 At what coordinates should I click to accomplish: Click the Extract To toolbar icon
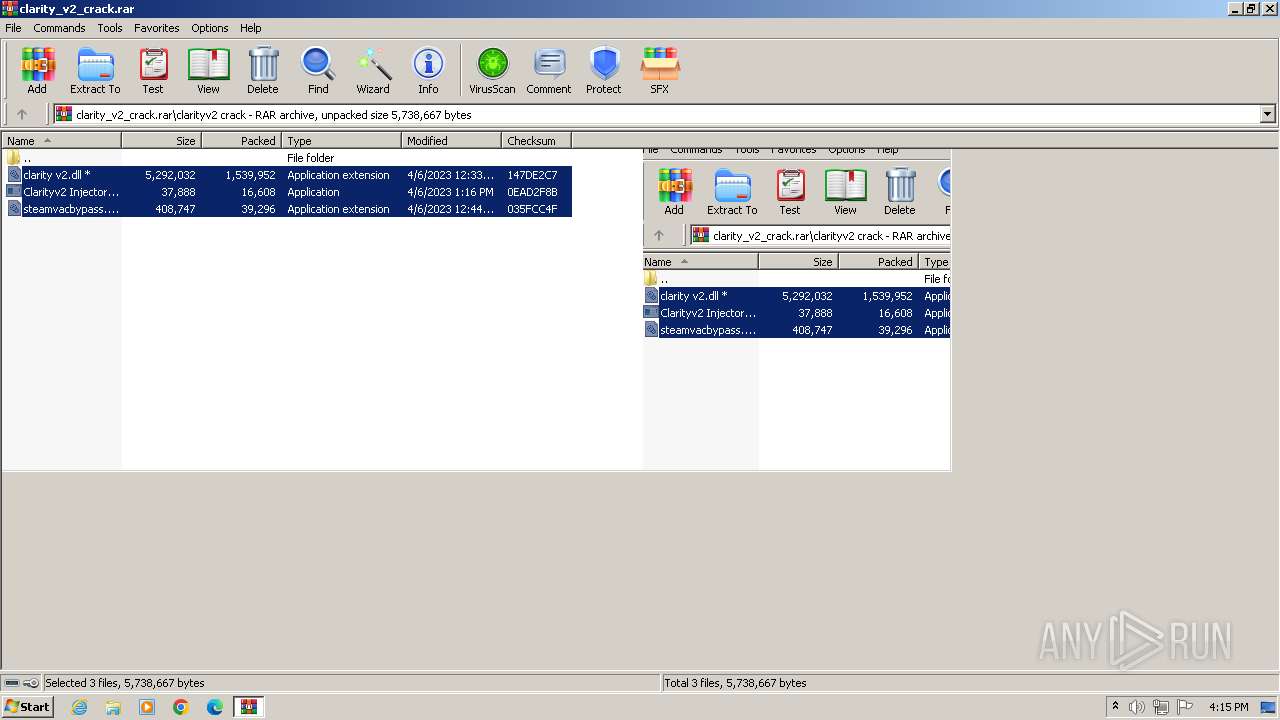coord(95,70)
